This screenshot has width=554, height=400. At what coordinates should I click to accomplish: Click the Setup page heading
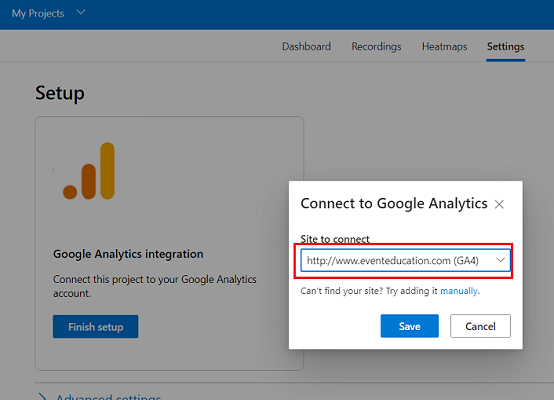(60, 93)
